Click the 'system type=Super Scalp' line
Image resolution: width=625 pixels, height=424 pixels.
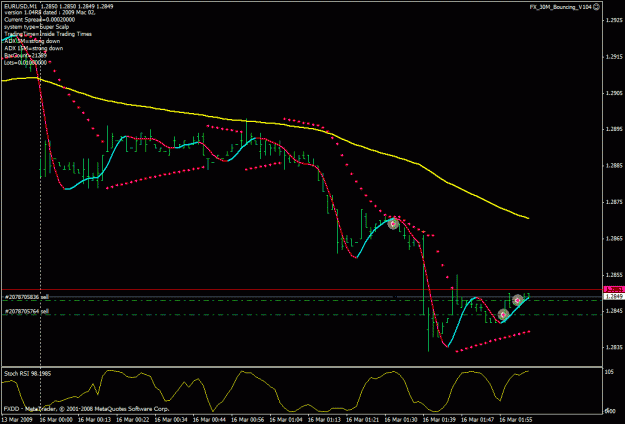coord(36,27)
